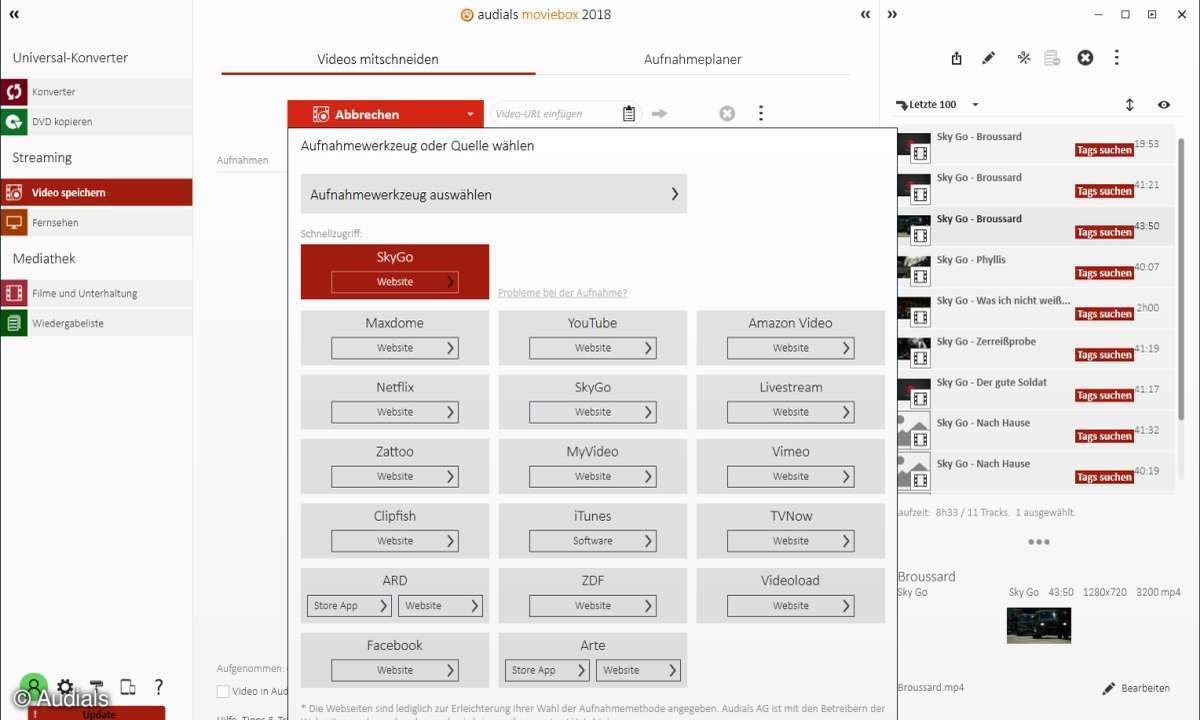Switch to Aufnahmeplaner tab
Image resolution: width=1200 pixels, height=720 pixels.
693,59
